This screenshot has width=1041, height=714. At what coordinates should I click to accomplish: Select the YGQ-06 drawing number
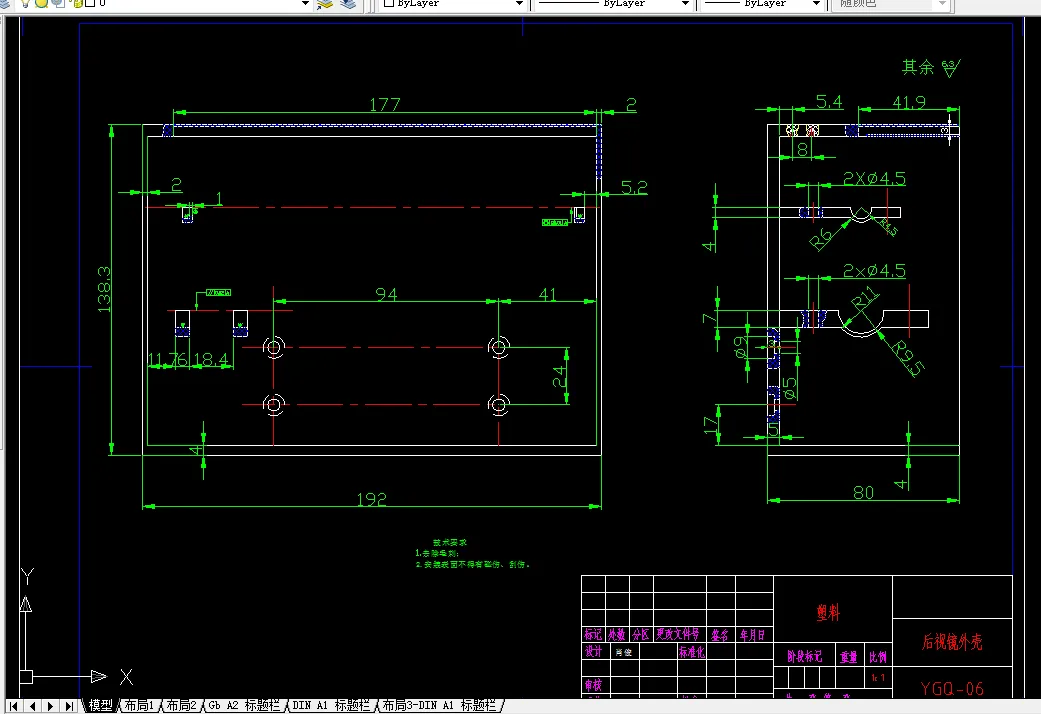pos(952,689)
